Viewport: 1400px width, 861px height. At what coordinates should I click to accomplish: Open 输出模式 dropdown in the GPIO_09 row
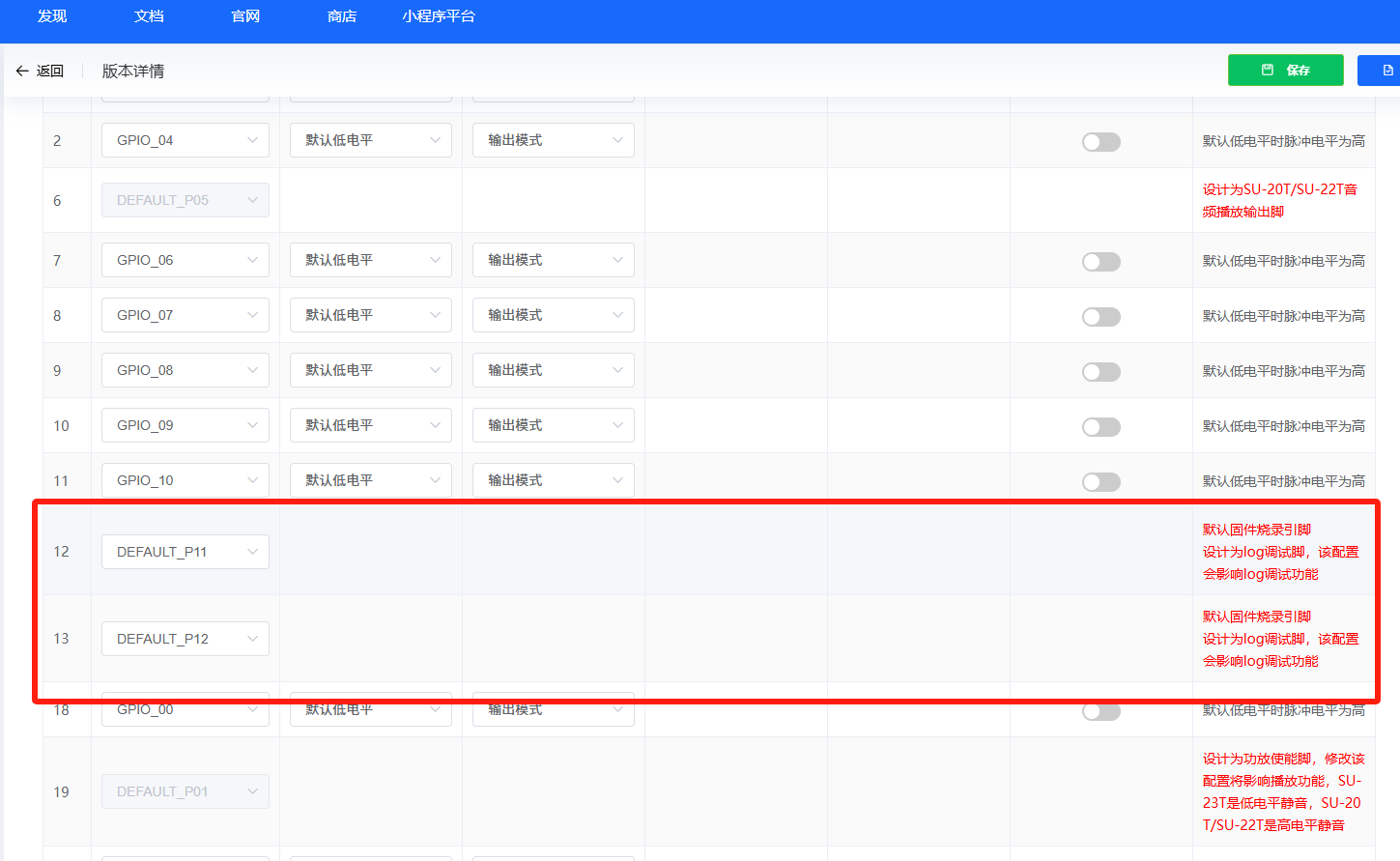[553, 425]
